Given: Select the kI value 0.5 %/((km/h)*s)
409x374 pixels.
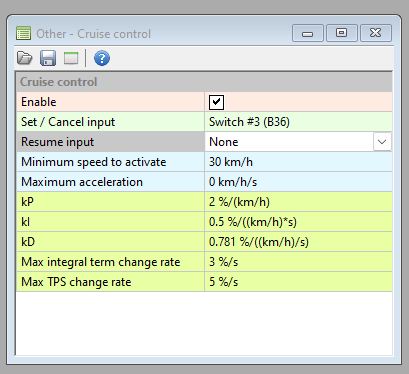Looking at the screenshot, I should coord(298,222).
